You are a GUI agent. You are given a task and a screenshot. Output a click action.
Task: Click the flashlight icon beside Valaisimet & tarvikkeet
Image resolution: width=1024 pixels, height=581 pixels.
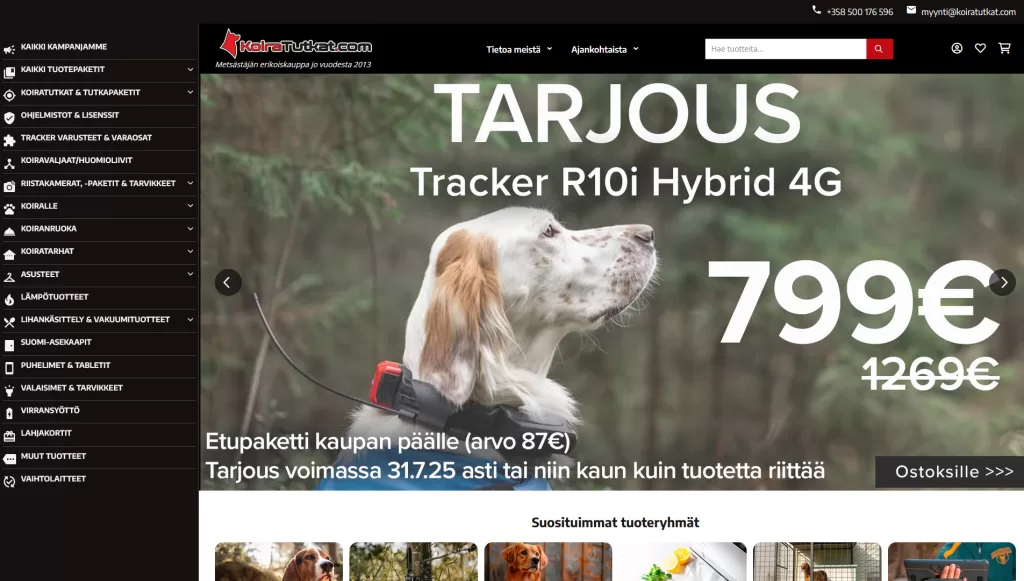tap(9, 391)
